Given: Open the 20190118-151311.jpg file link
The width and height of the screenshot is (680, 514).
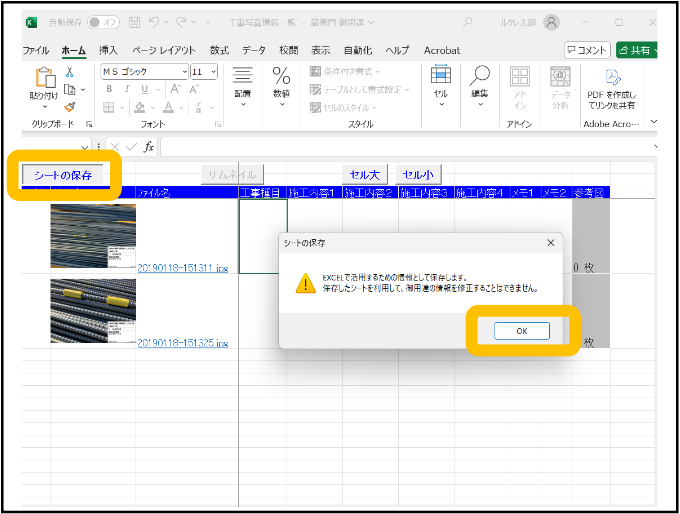Looking at the screenshot, I should pyautogui.click(x=181, y=269).
